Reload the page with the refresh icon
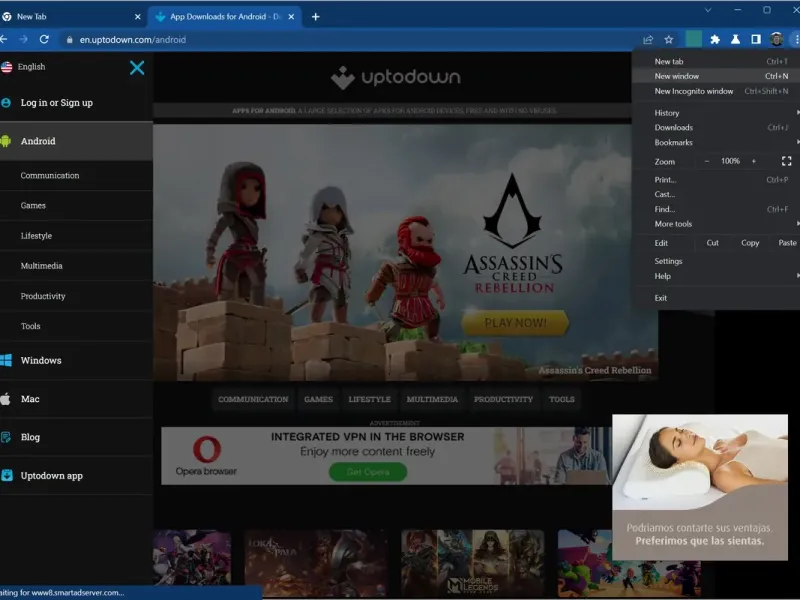The height and width of the screenshot is (600, 800). pyautogui.click(x=44, y=39)
